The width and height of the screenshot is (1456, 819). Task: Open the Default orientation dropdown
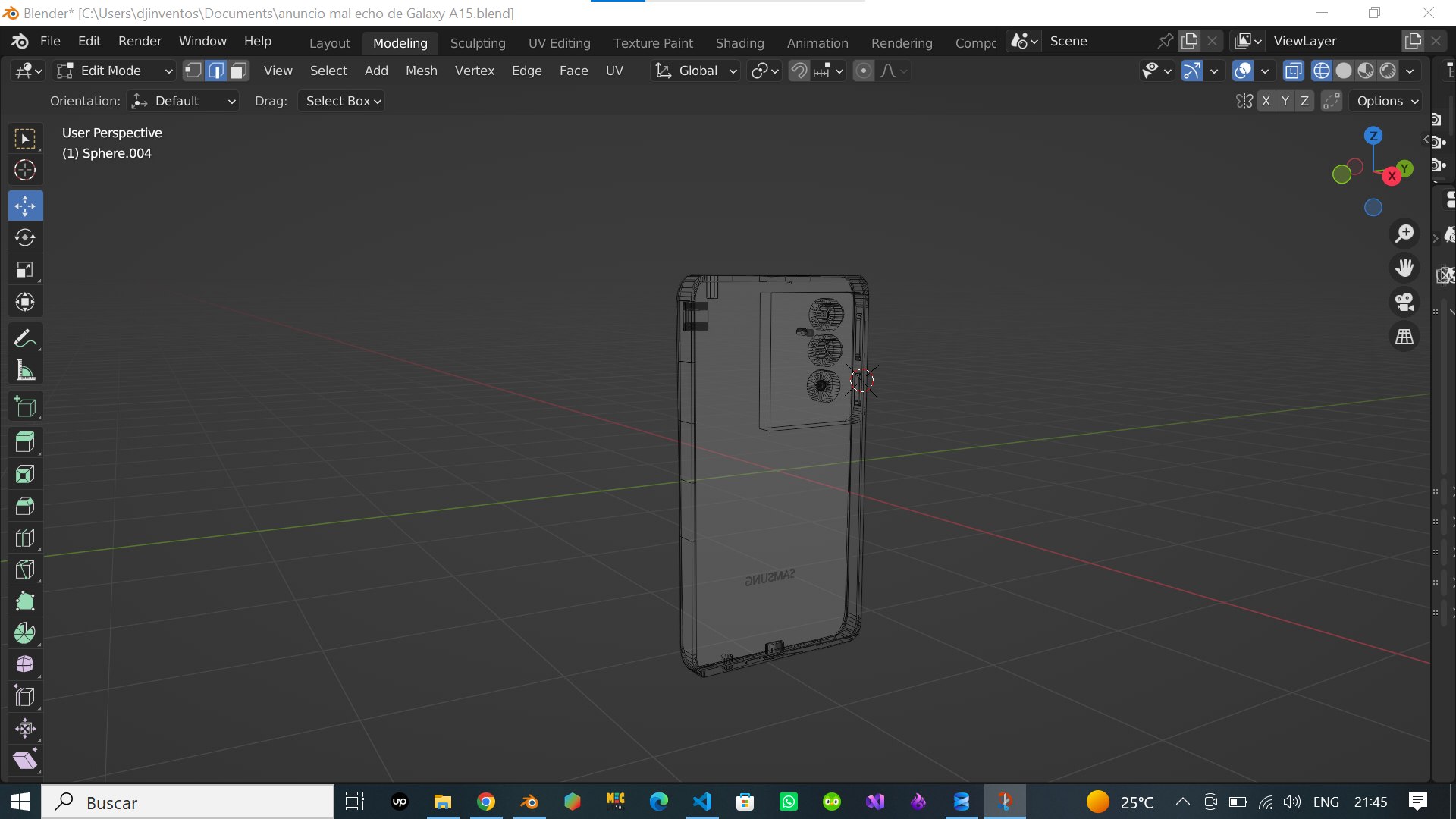(x=183, y=101)
